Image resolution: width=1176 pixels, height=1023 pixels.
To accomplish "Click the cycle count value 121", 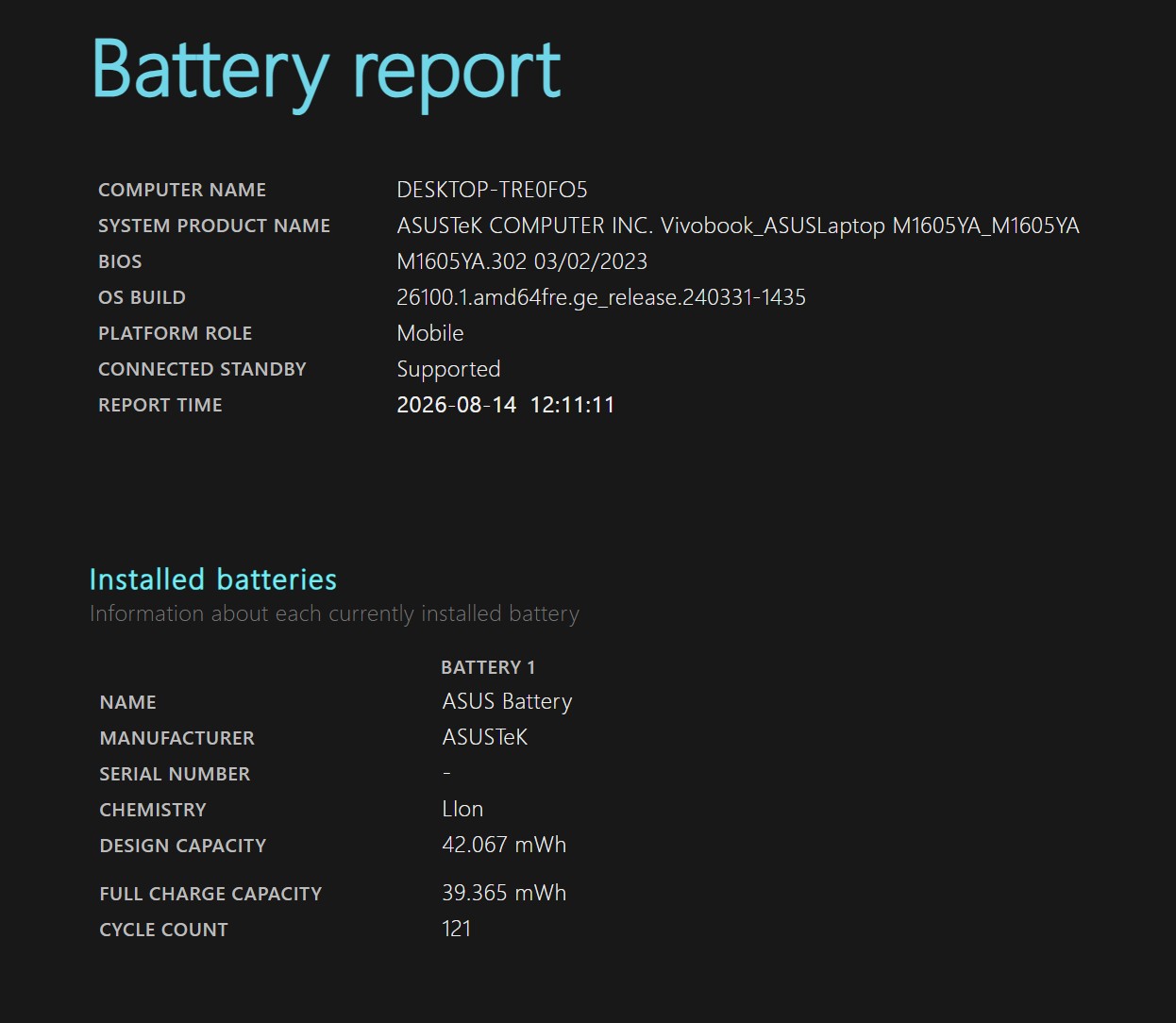I will 456,929.
